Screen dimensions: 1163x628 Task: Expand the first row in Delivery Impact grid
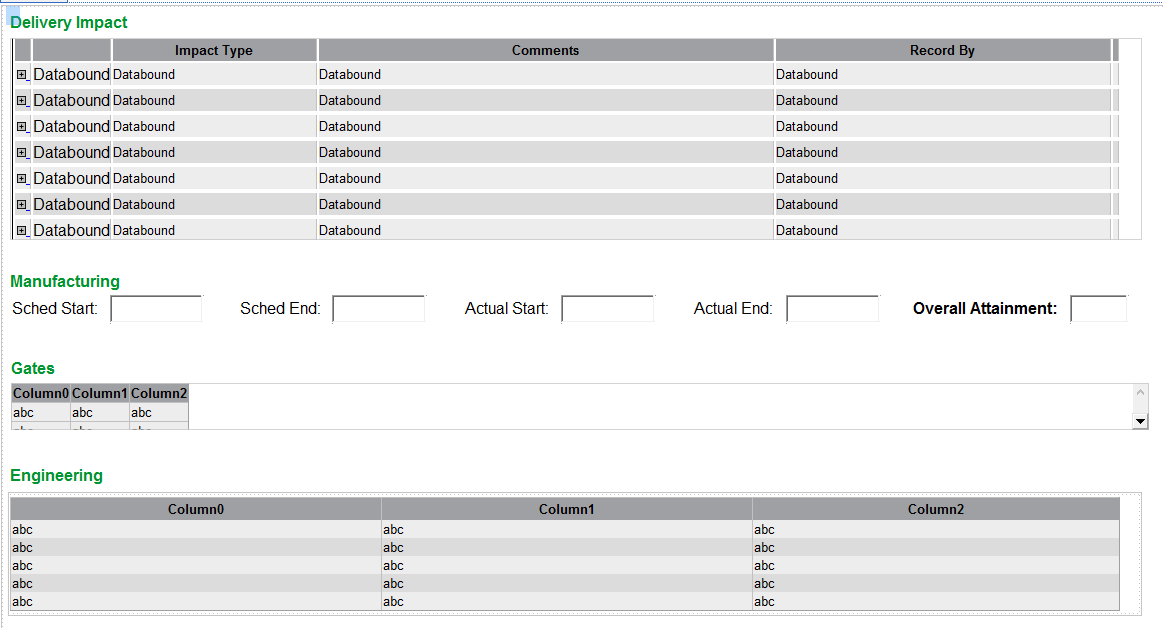tap(22, 75)
